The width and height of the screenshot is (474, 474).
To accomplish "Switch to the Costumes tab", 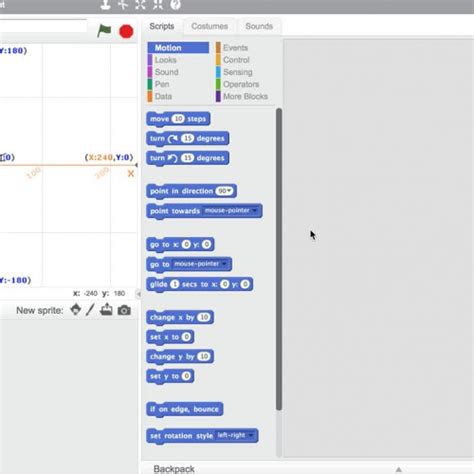I will 209,26.
